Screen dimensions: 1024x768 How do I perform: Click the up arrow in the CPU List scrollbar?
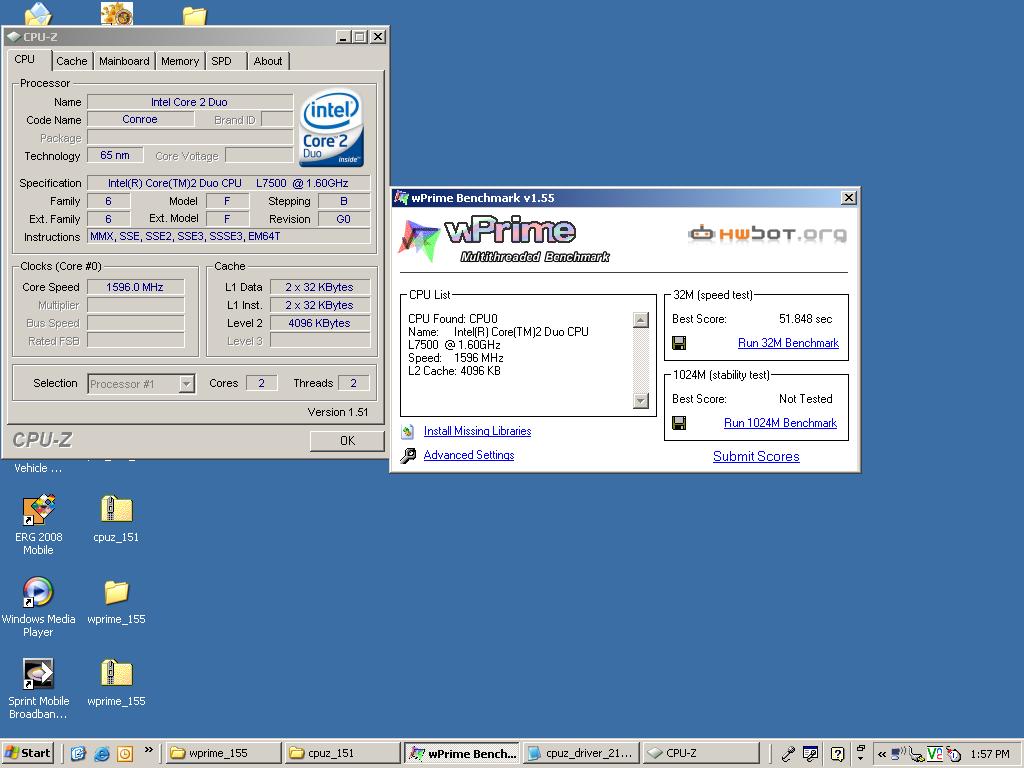coord(641,320)
